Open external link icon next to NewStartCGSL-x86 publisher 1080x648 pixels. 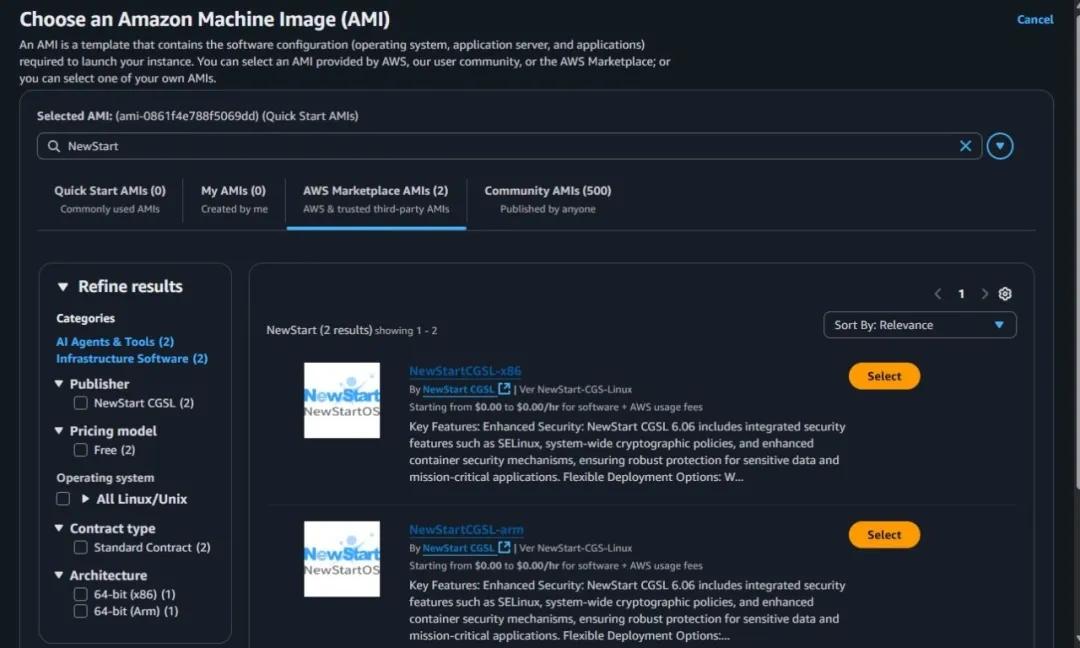[x=504, y=389]
